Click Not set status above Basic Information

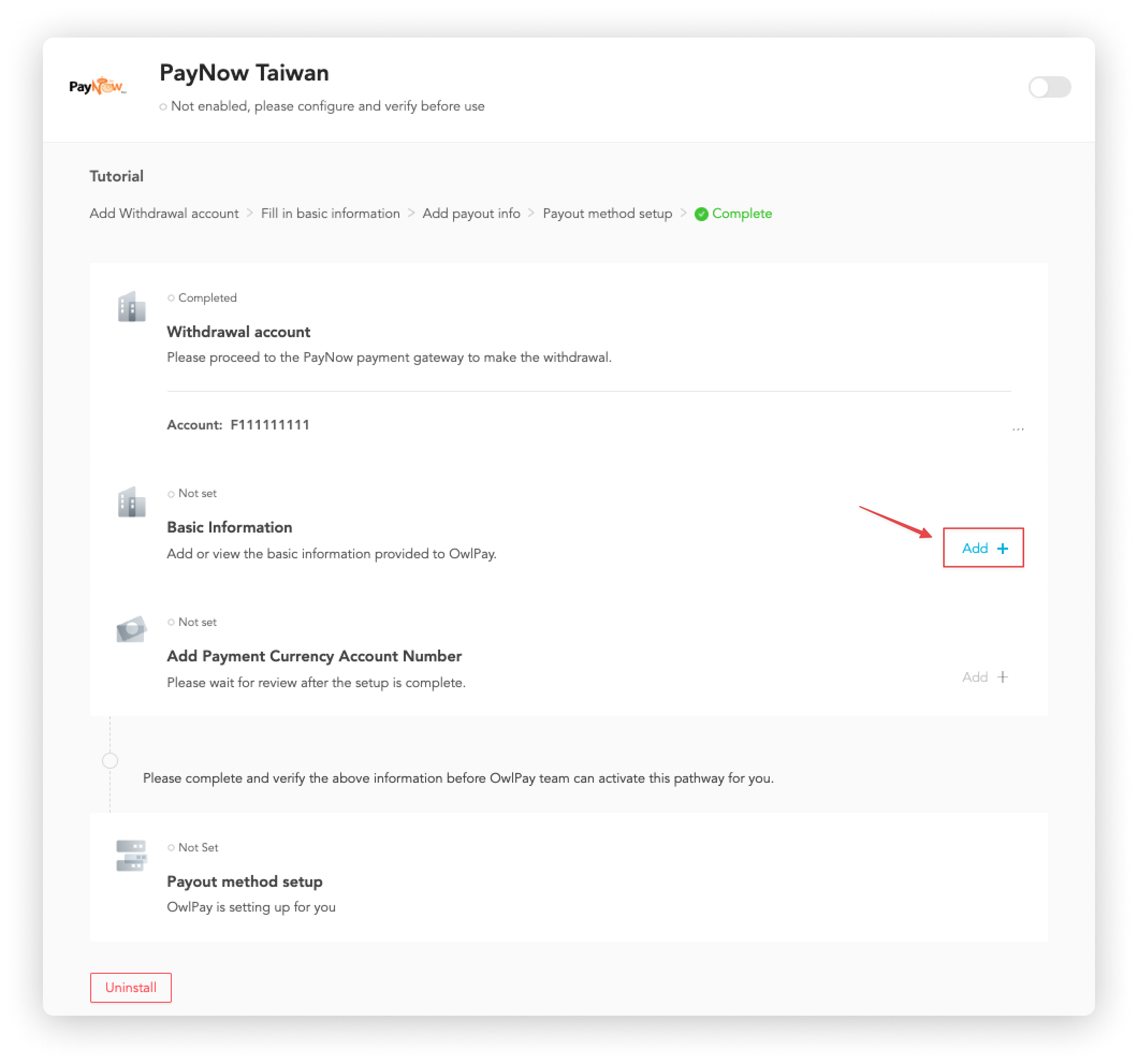point(192,493)
